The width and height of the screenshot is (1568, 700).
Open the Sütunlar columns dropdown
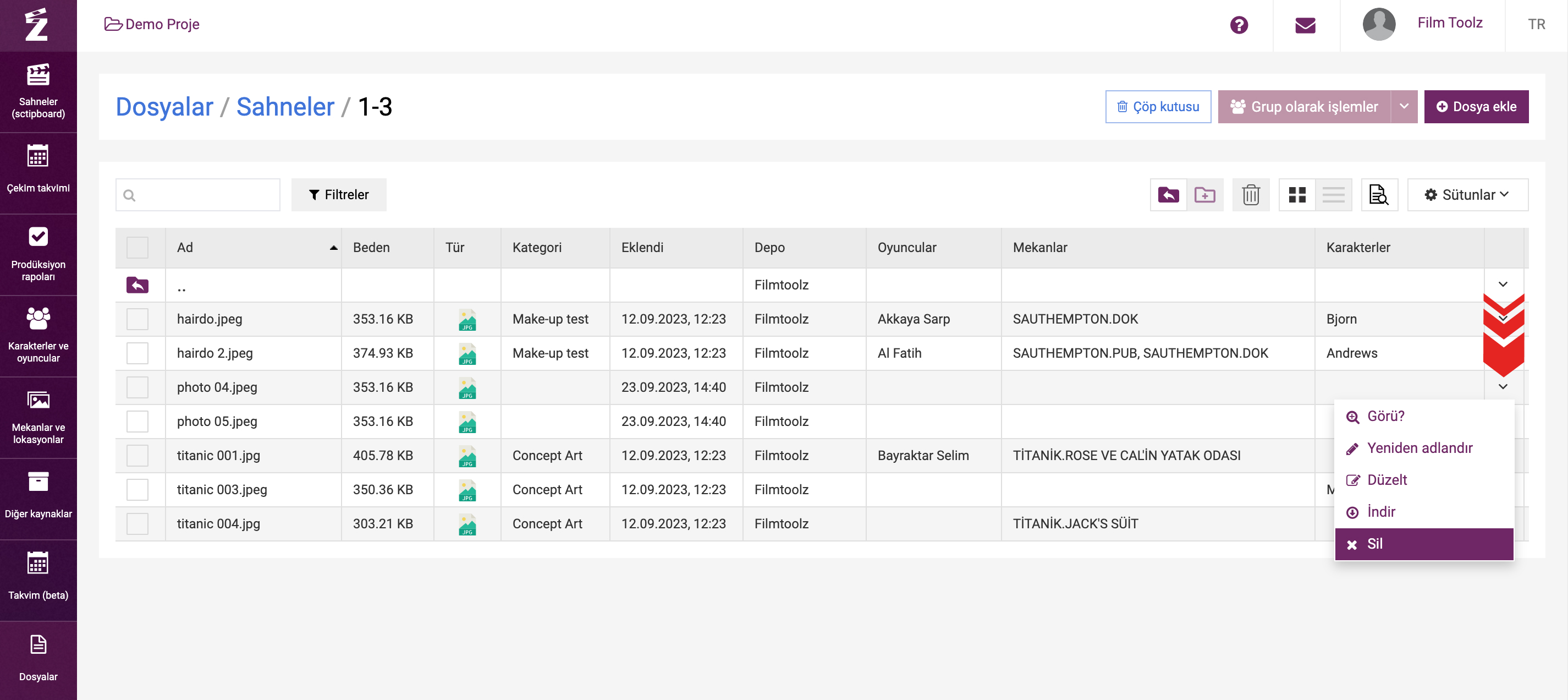tap(1467, 195)
